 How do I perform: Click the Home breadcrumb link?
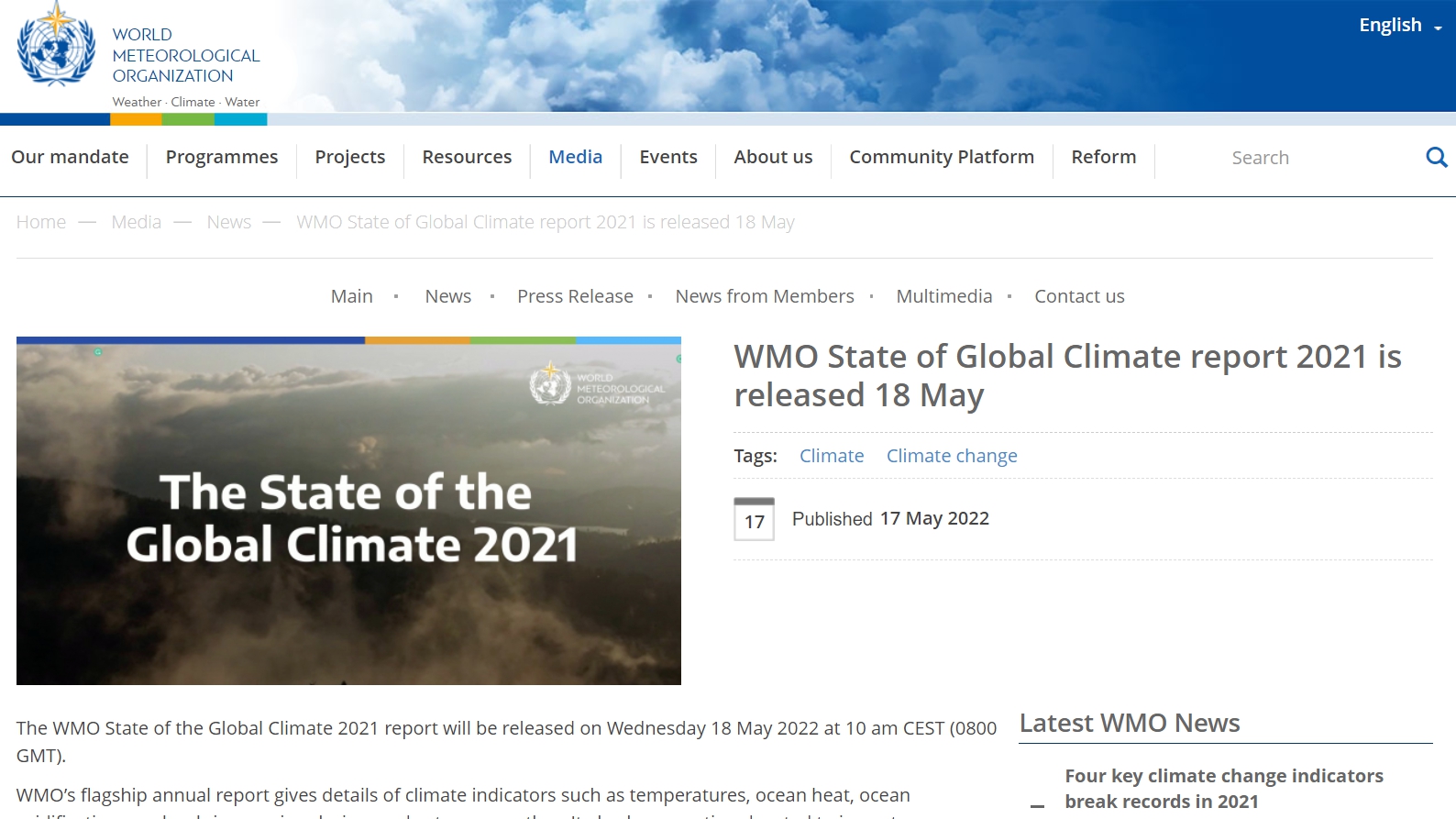pyautogui.click(x=41, y=222)
